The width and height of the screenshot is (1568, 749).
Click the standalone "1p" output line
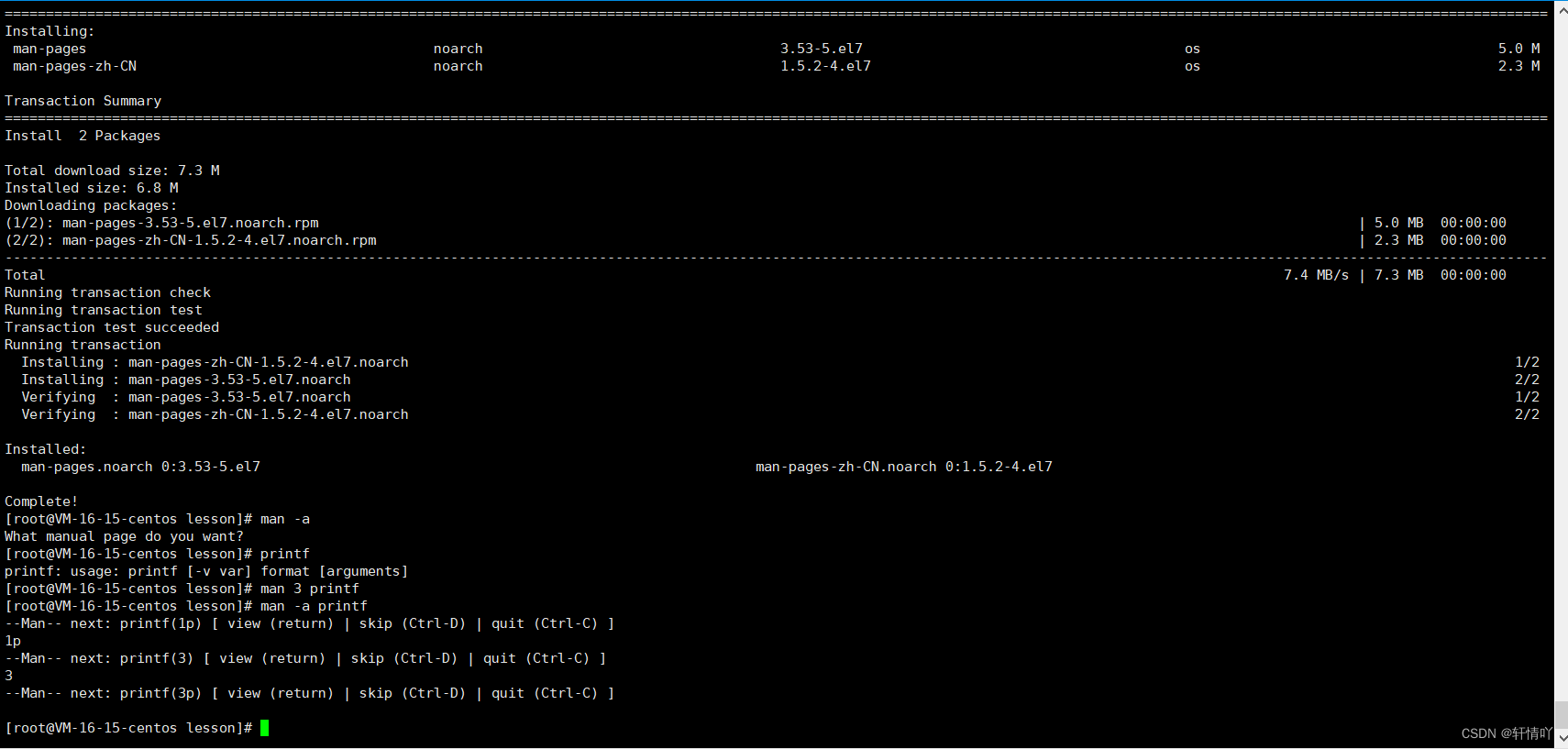13,641
